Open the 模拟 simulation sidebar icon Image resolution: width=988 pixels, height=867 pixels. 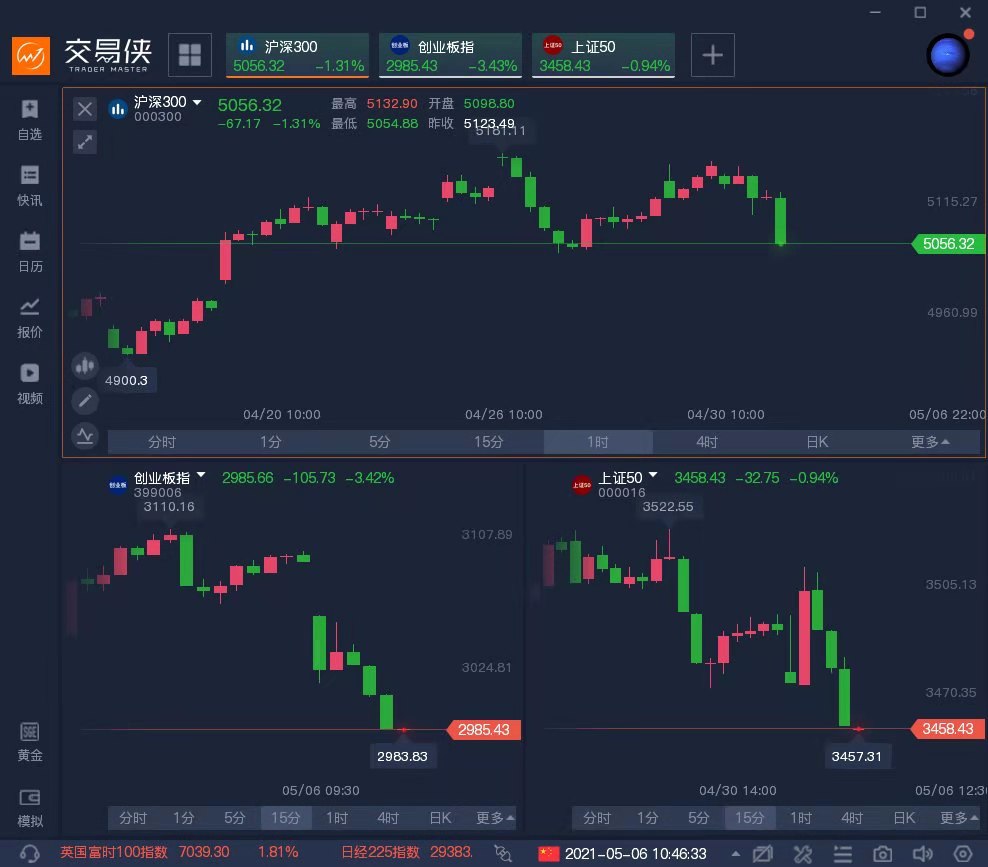point(30,808)
